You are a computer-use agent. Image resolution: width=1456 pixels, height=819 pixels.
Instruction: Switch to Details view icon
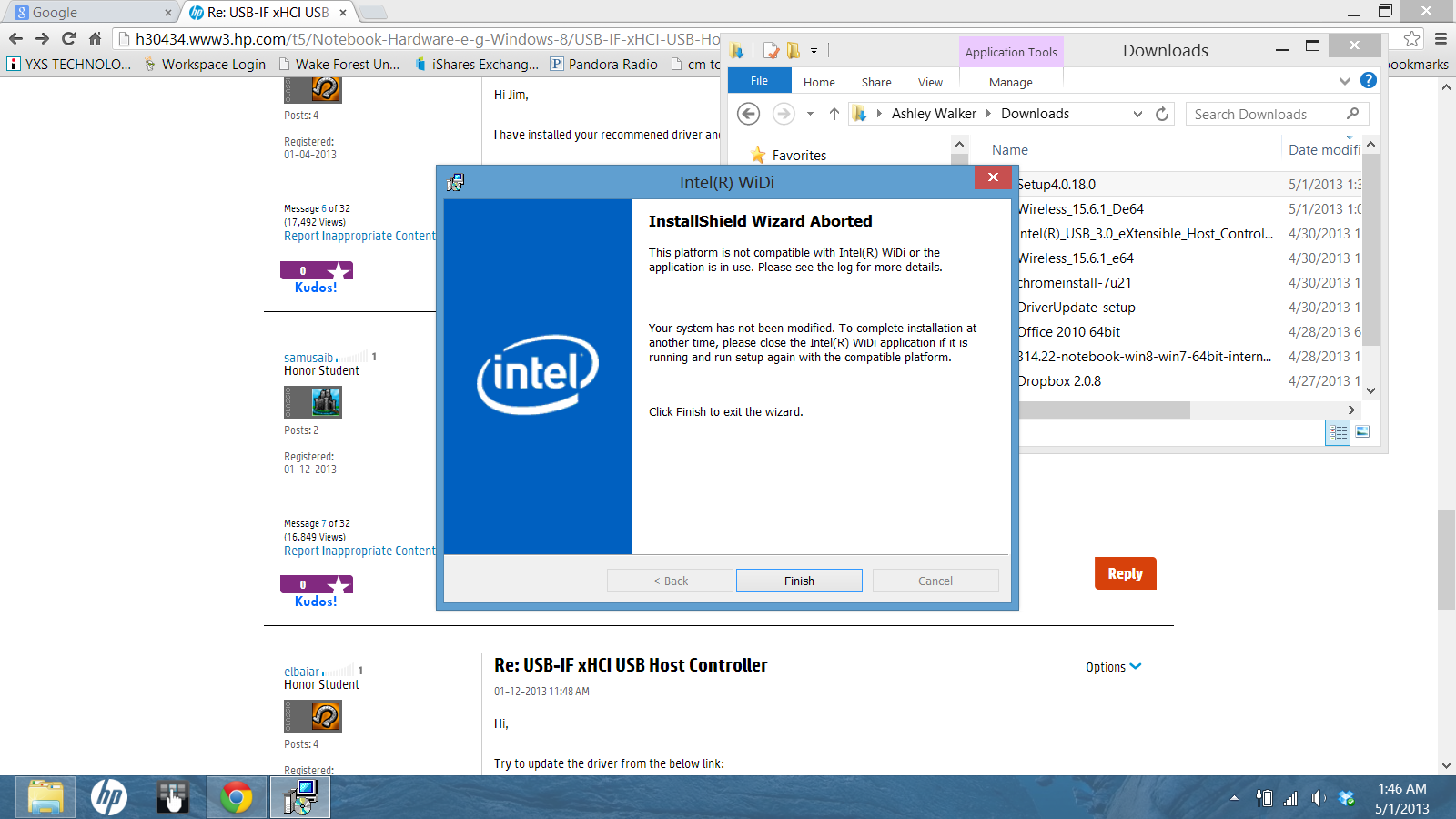[x=1338, y=432]
